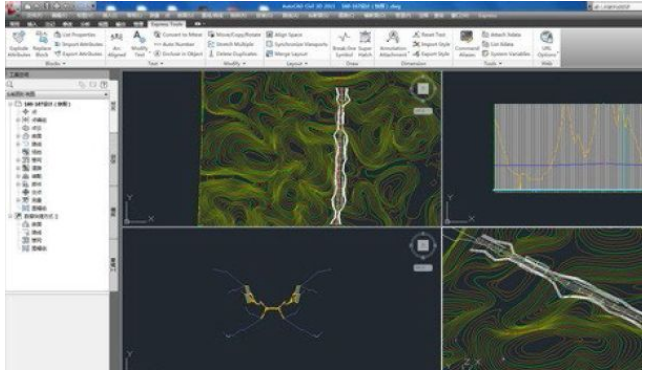Click the Move/Copy/Rotate icon
This screenshot has width=649, height=374.
pos(211,35)
